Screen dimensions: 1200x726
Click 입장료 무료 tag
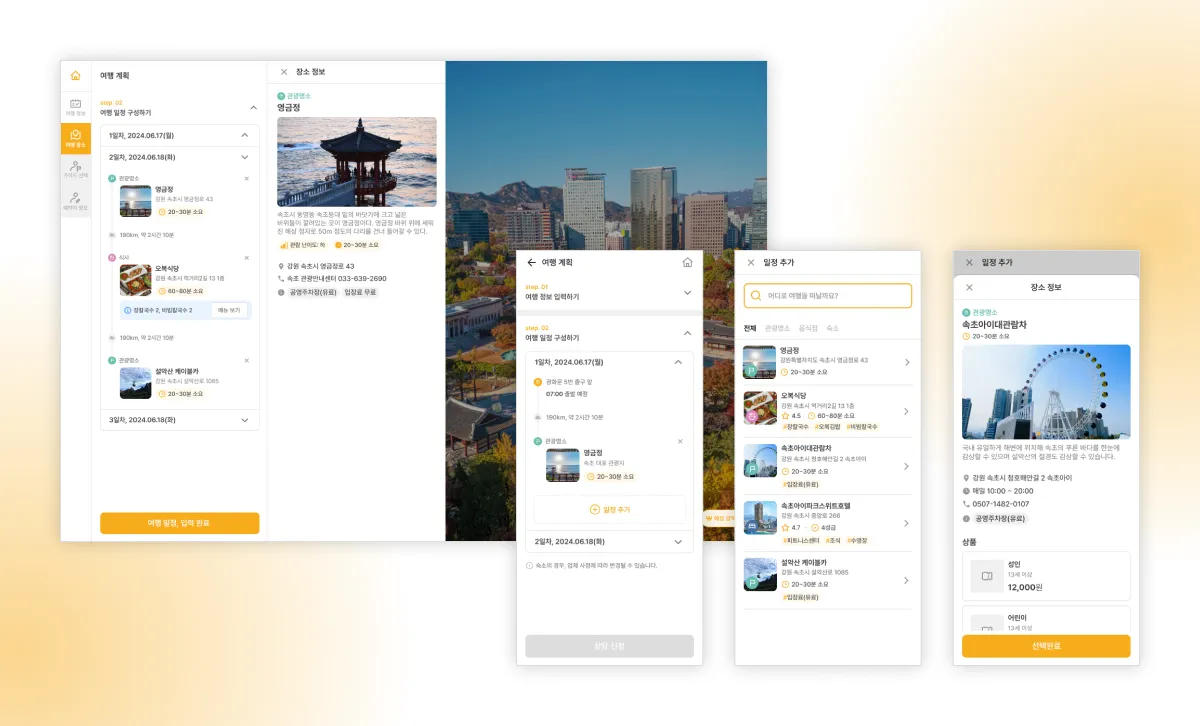[x=360, y=292]
